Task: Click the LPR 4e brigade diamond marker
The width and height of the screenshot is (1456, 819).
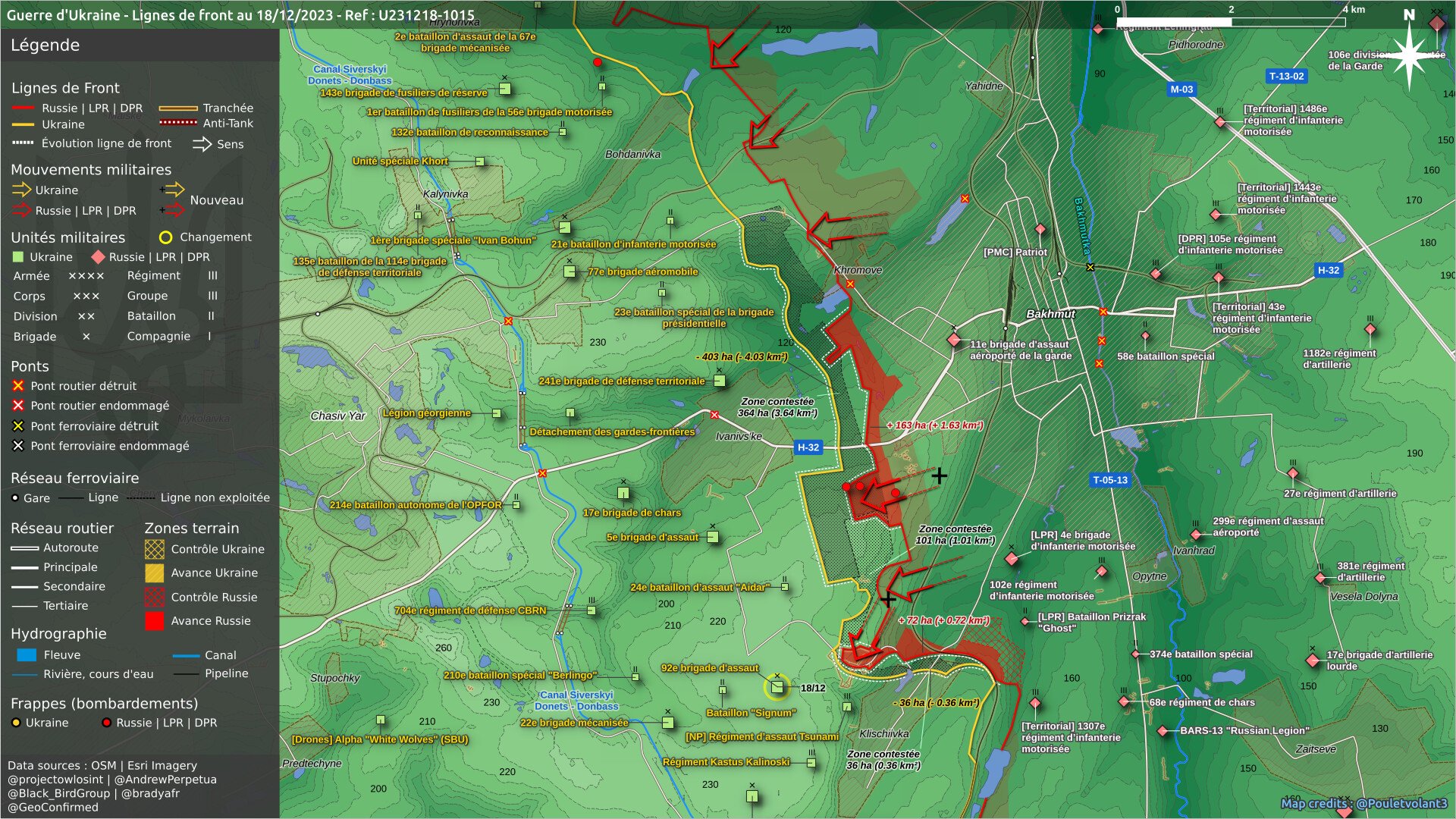Action: 1011,559
